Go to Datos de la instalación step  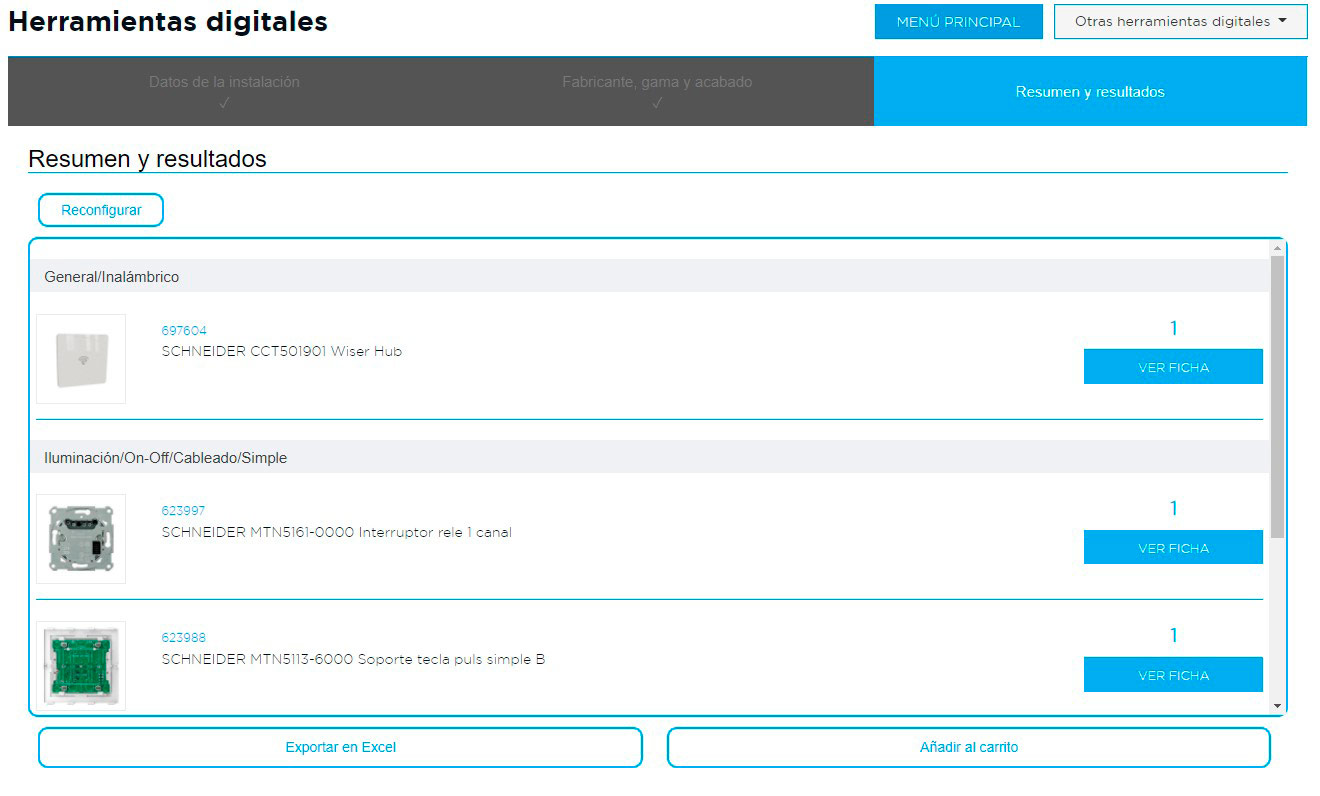coord(224,91)
